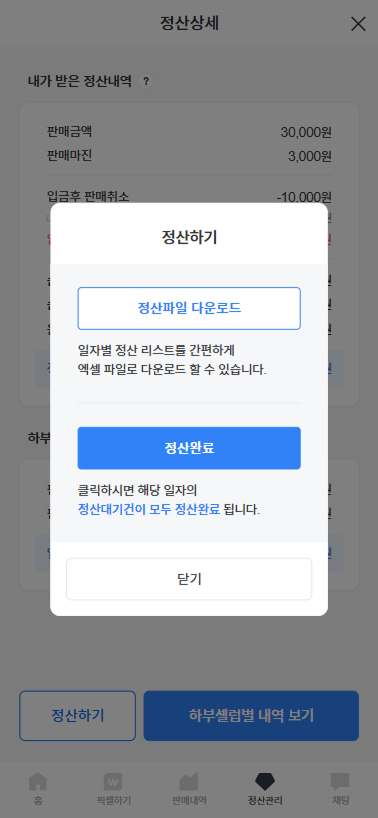
Task: Click the 정산파일 다운로드 button
Action: 189,308
